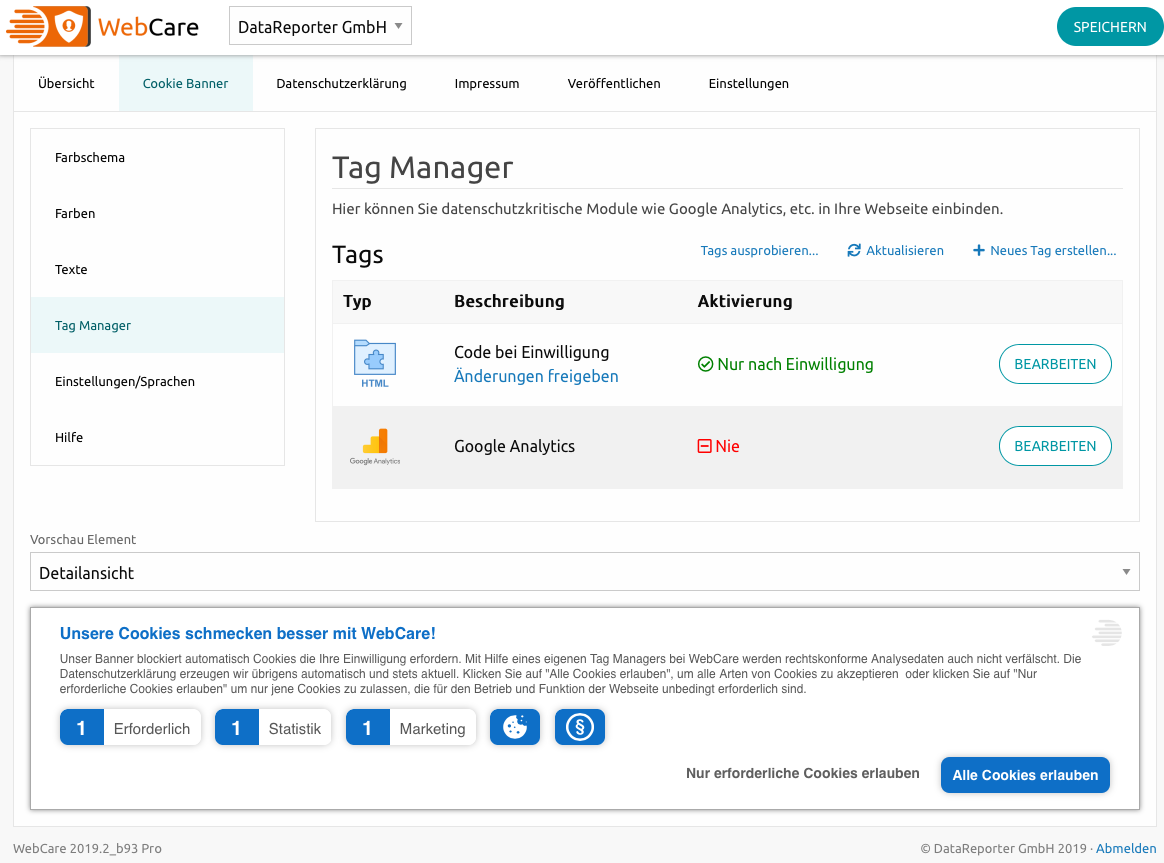
Task: Click the HTML puzzle tag icon
Action: point(375,360)
